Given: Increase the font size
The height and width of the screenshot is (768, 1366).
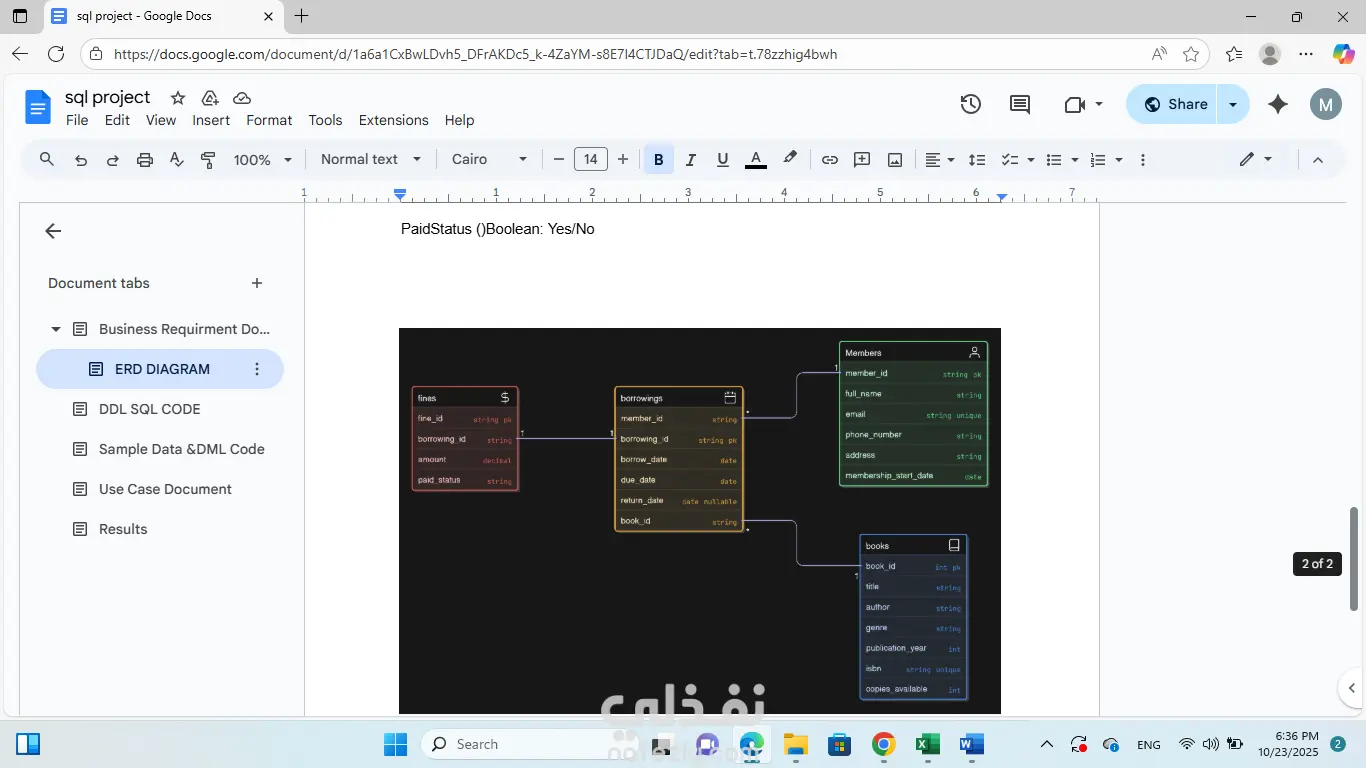Looking at the screenshot, I should coord(623,160).
